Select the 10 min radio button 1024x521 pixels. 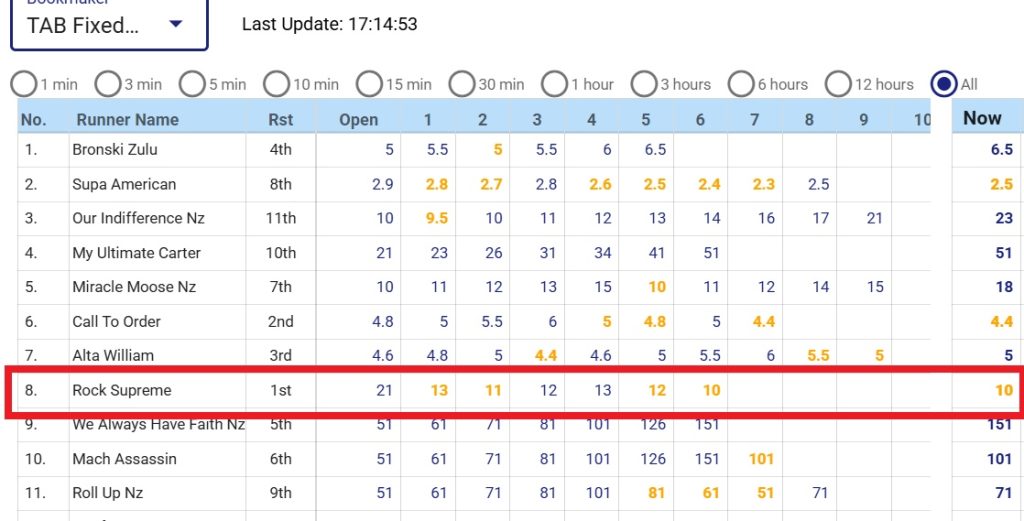(x=277, y=84)
